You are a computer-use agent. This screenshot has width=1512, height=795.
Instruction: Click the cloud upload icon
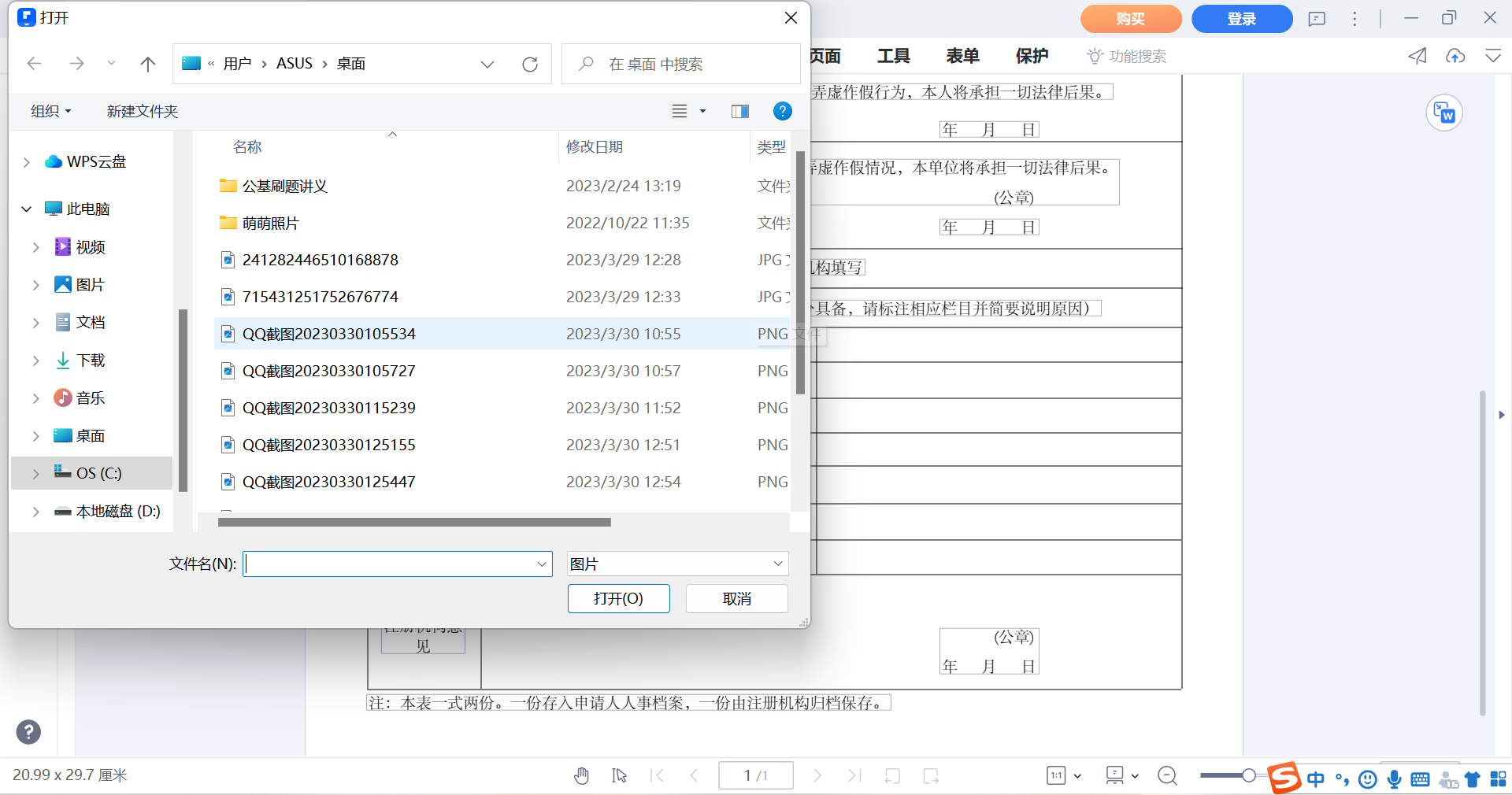tap(1455, 56)
